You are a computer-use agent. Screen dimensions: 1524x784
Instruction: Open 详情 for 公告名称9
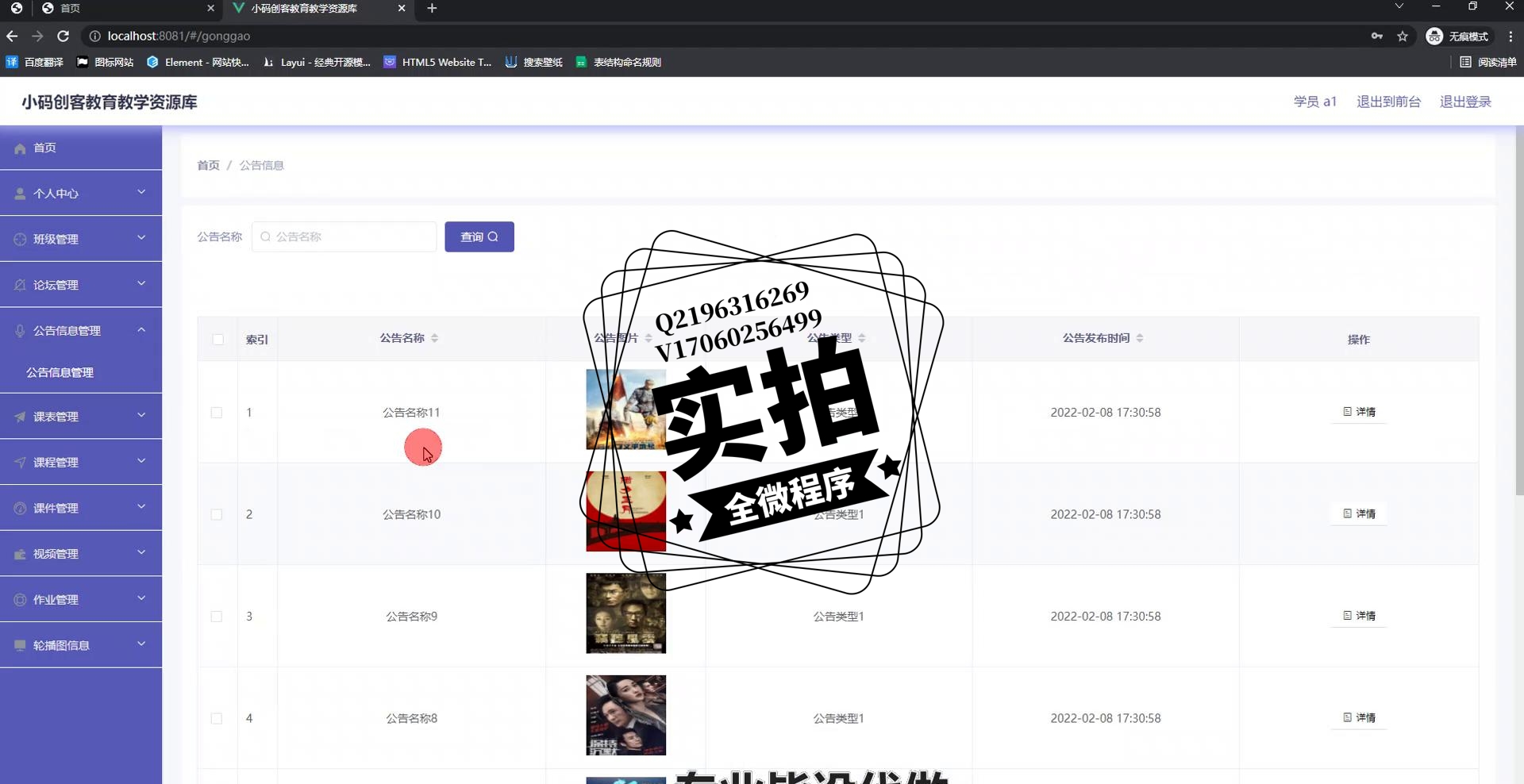coord(1359,616)
